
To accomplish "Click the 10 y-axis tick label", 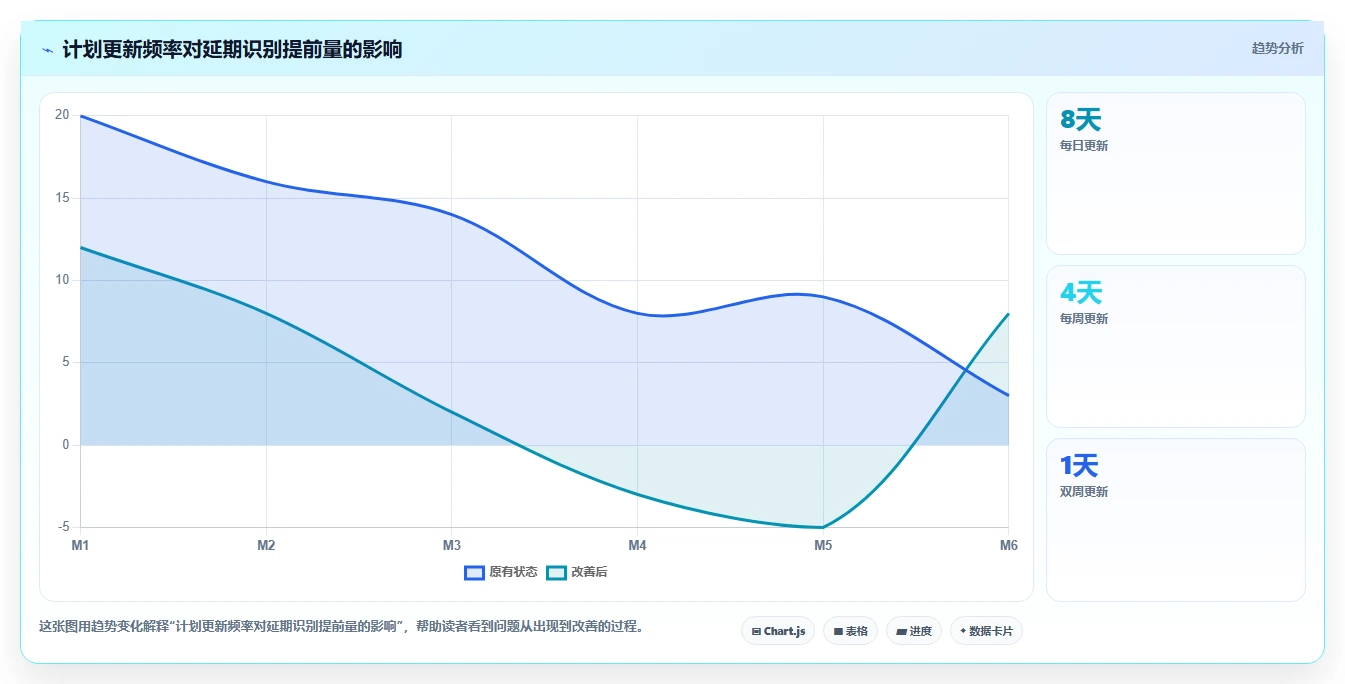I will pyautogui.click(x=62, y=280).
